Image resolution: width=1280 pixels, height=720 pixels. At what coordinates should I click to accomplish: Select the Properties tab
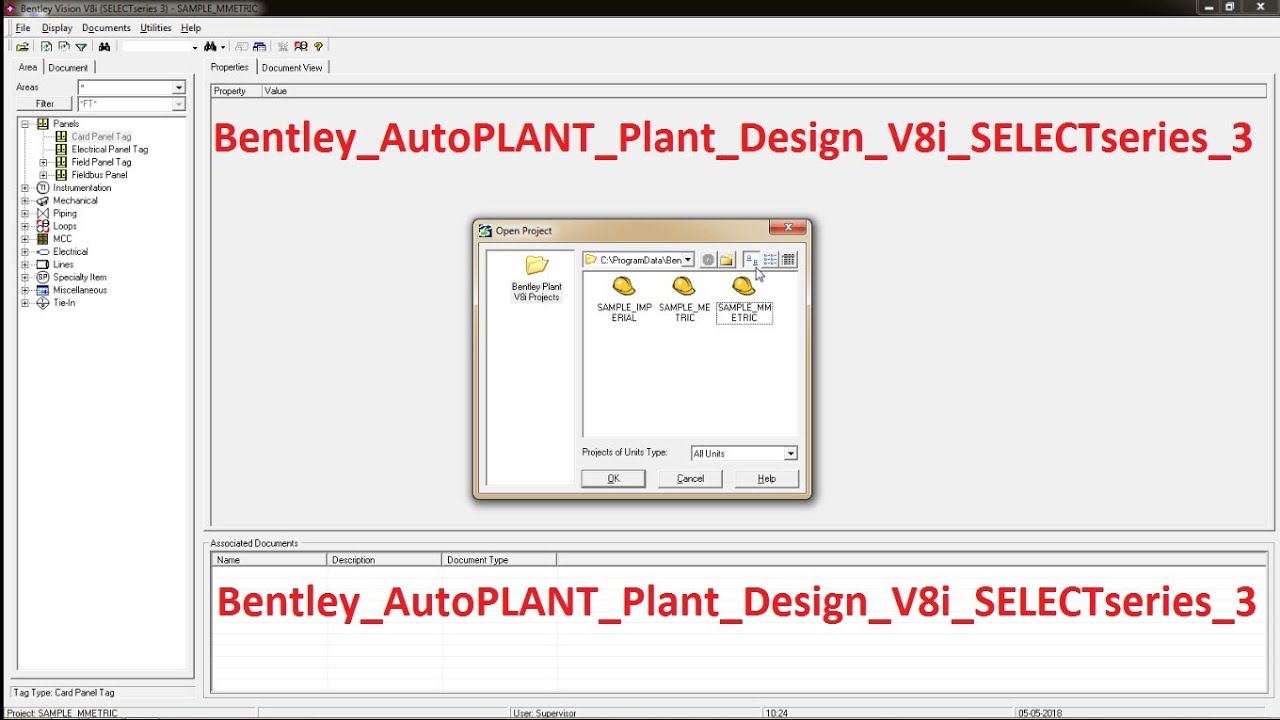tap(230, 67)
